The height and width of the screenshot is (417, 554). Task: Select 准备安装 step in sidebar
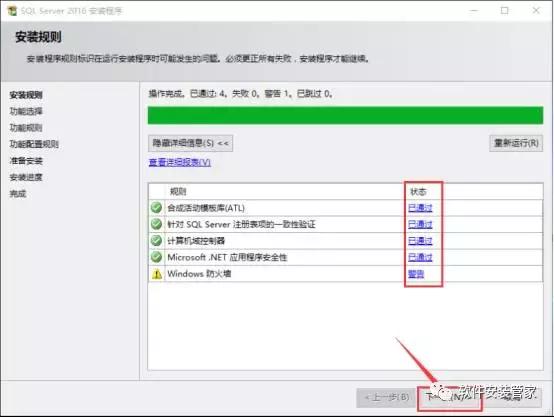[x=26, y=161]
